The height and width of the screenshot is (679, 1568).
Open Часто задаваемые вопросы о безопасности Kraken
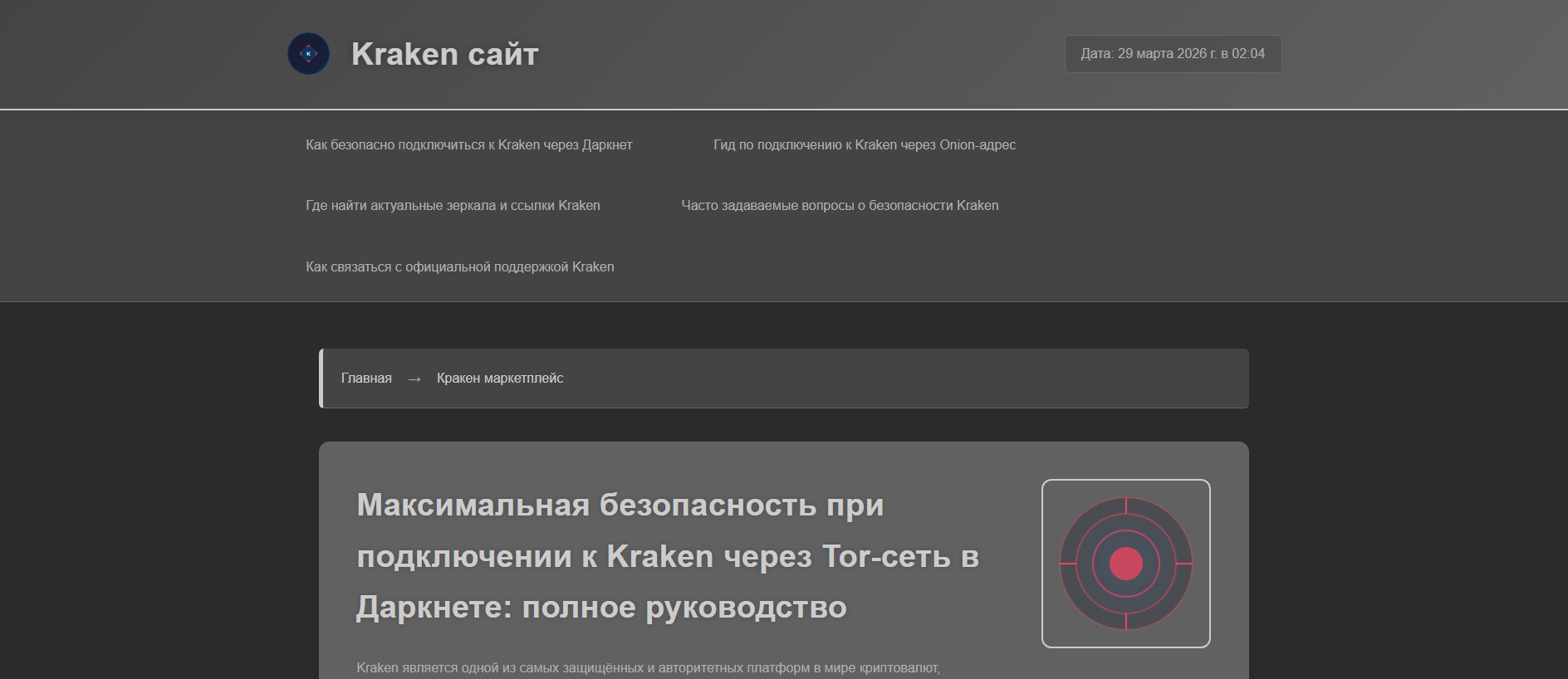pos(840,205)
